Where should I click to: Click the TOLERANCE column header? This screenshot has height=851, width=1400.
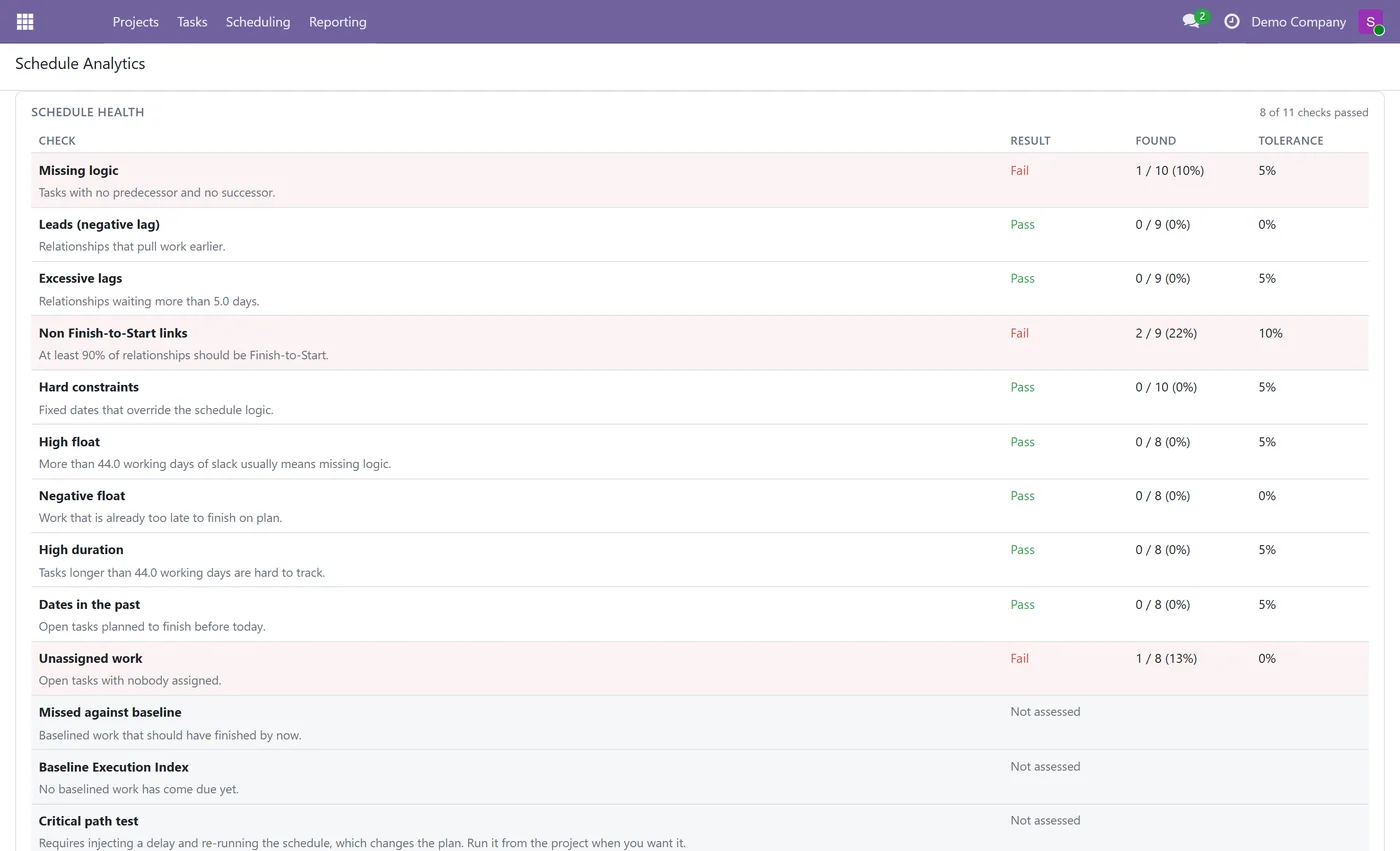click(x=1290, y=141)
